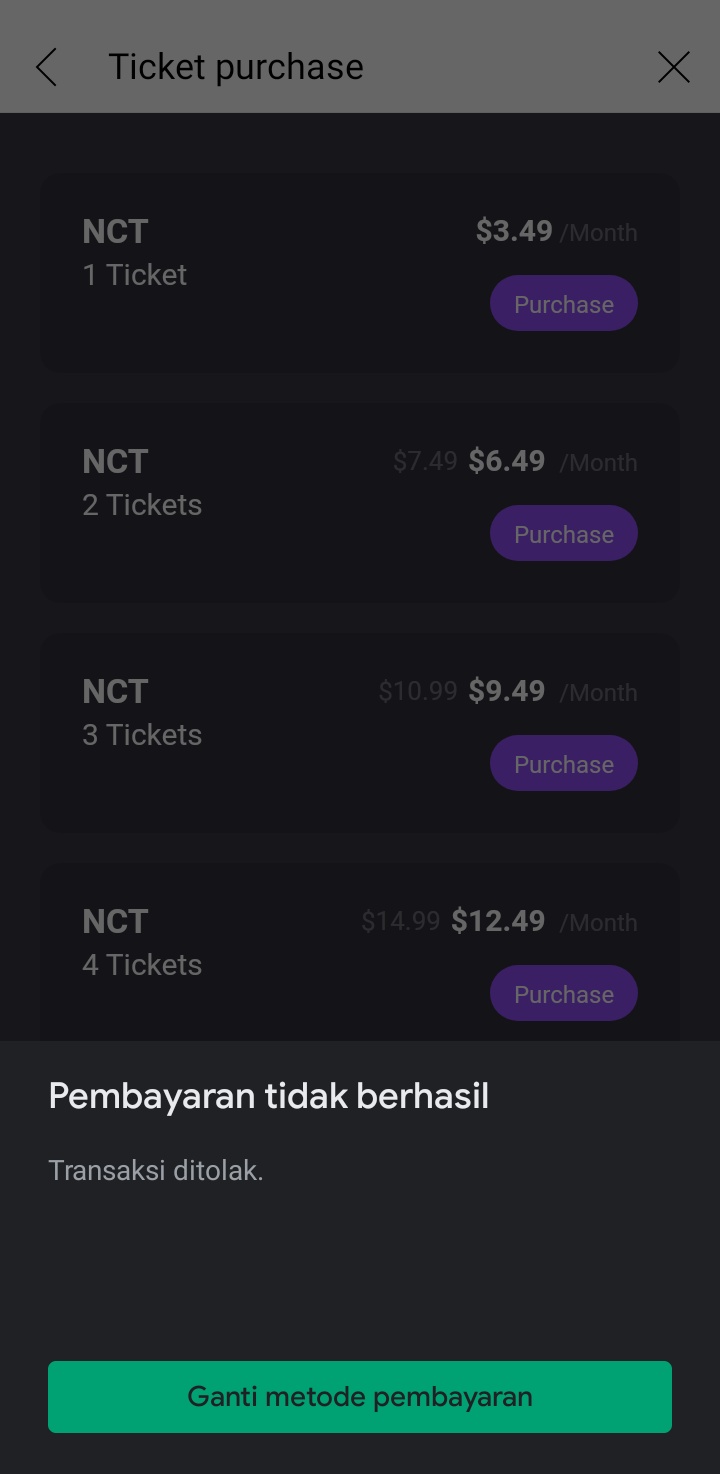The image size is (720, 1474).
Task: Select the NCT 2 Tickets label
Action: click(x=142, y=483)
